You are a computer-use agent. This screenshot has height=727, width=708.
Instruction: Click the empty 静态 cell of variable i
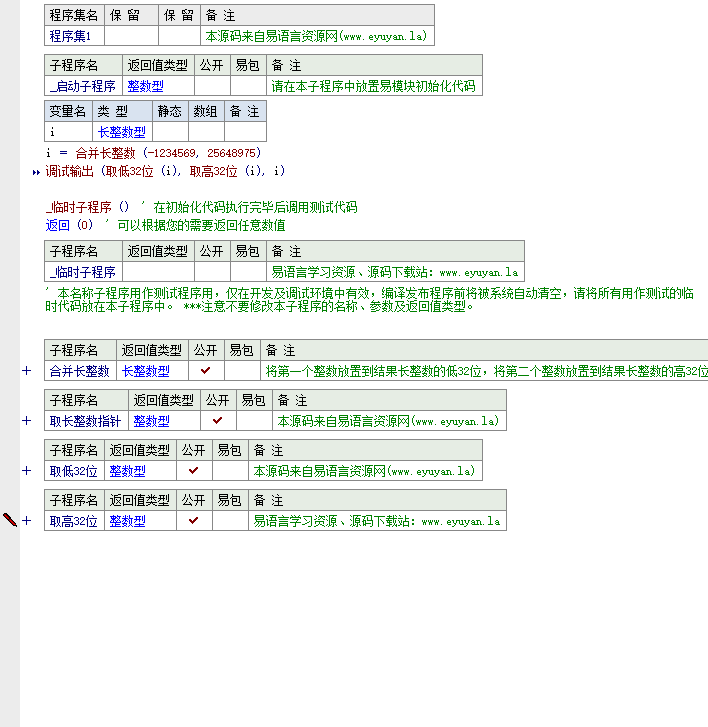(170, 132)
